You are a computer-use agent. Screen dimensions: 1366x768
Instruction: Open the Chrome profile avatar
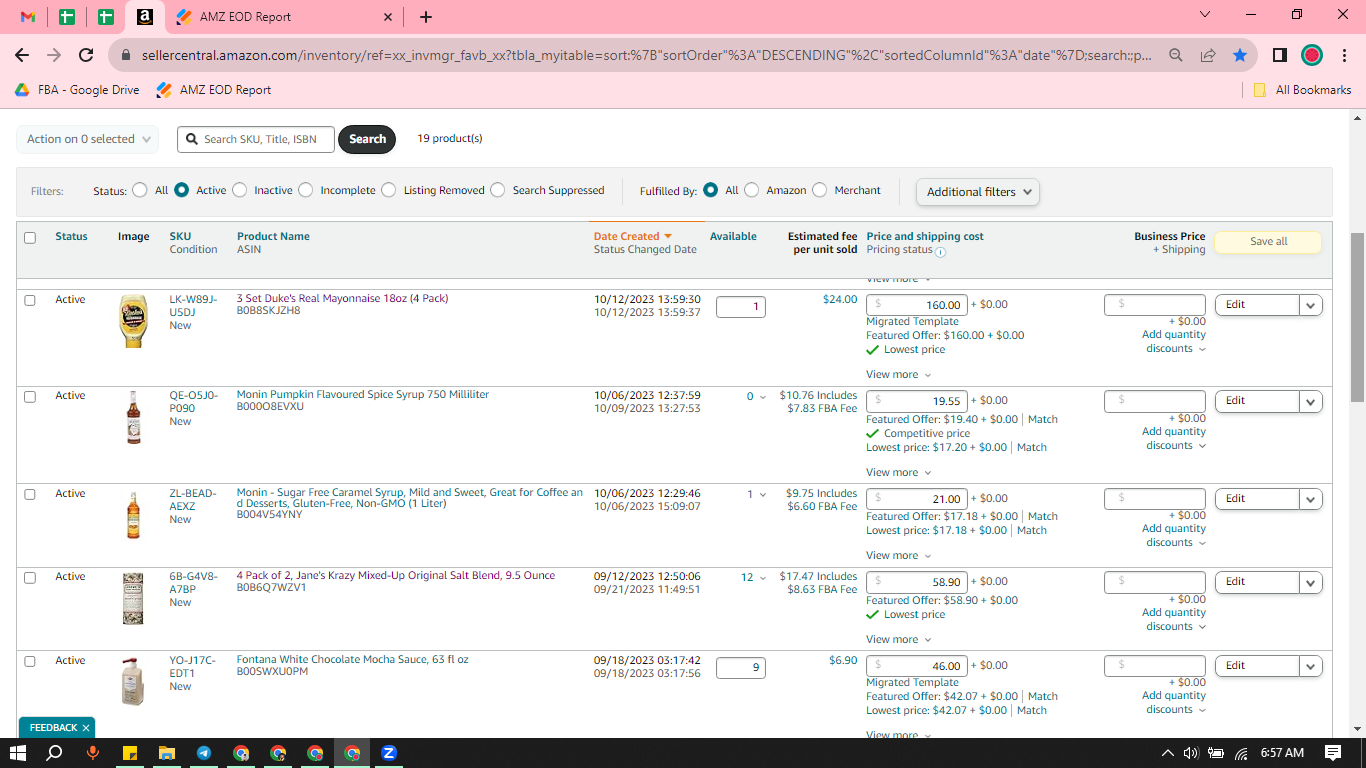point(1311,55)
